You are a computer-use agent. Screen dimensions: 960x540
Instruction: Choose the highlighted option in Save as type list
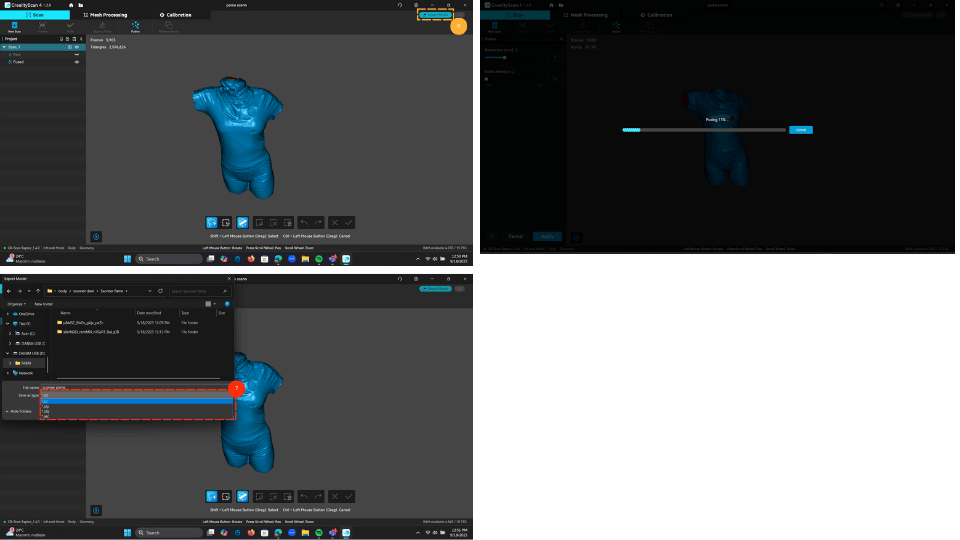point(136,401)
